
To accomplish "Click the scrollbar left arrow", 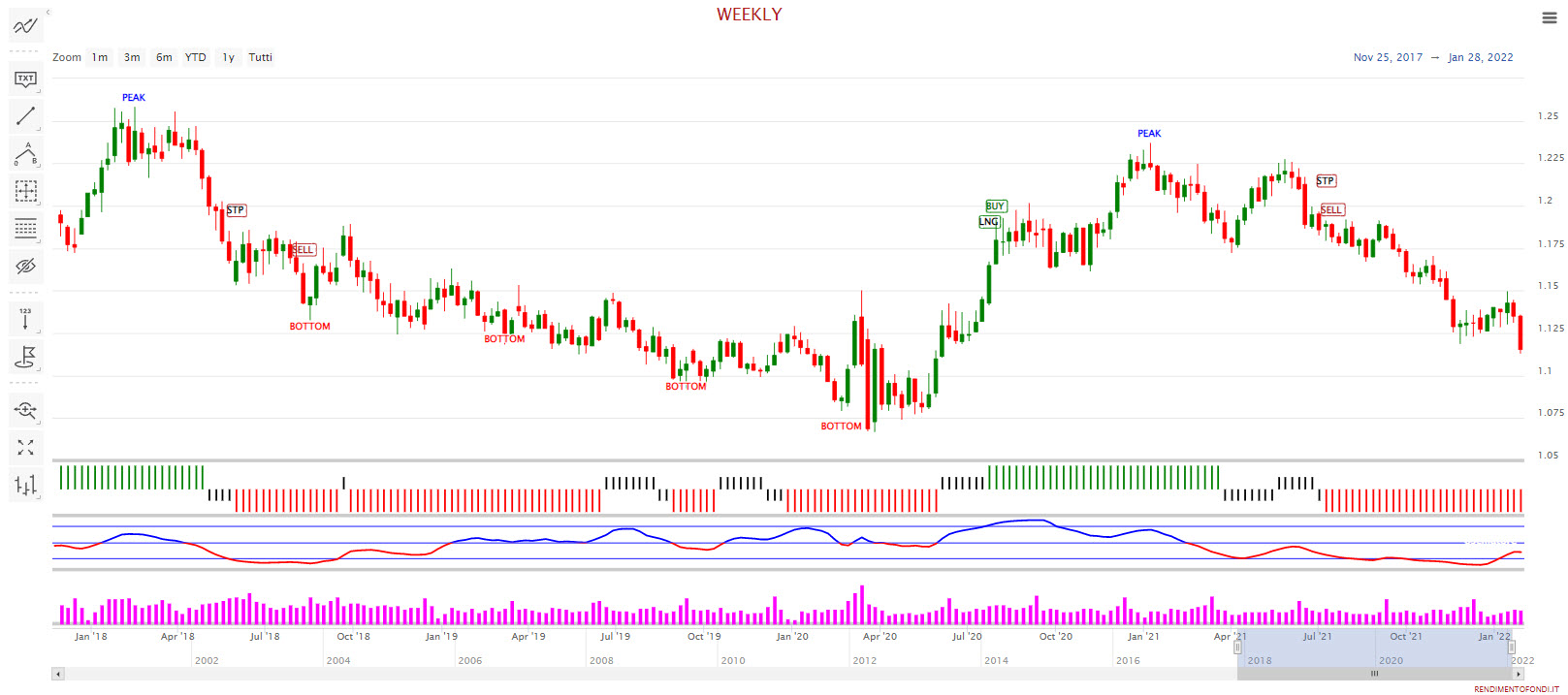I will [x=58, y=674].
